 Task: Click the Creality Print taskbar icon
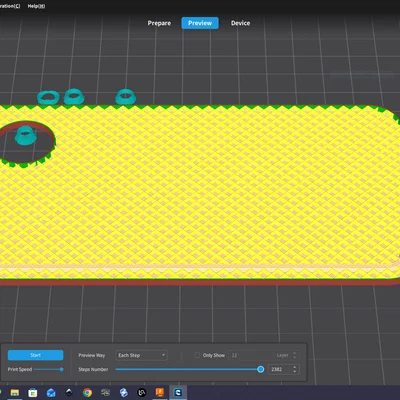click(x=178, y=393)
